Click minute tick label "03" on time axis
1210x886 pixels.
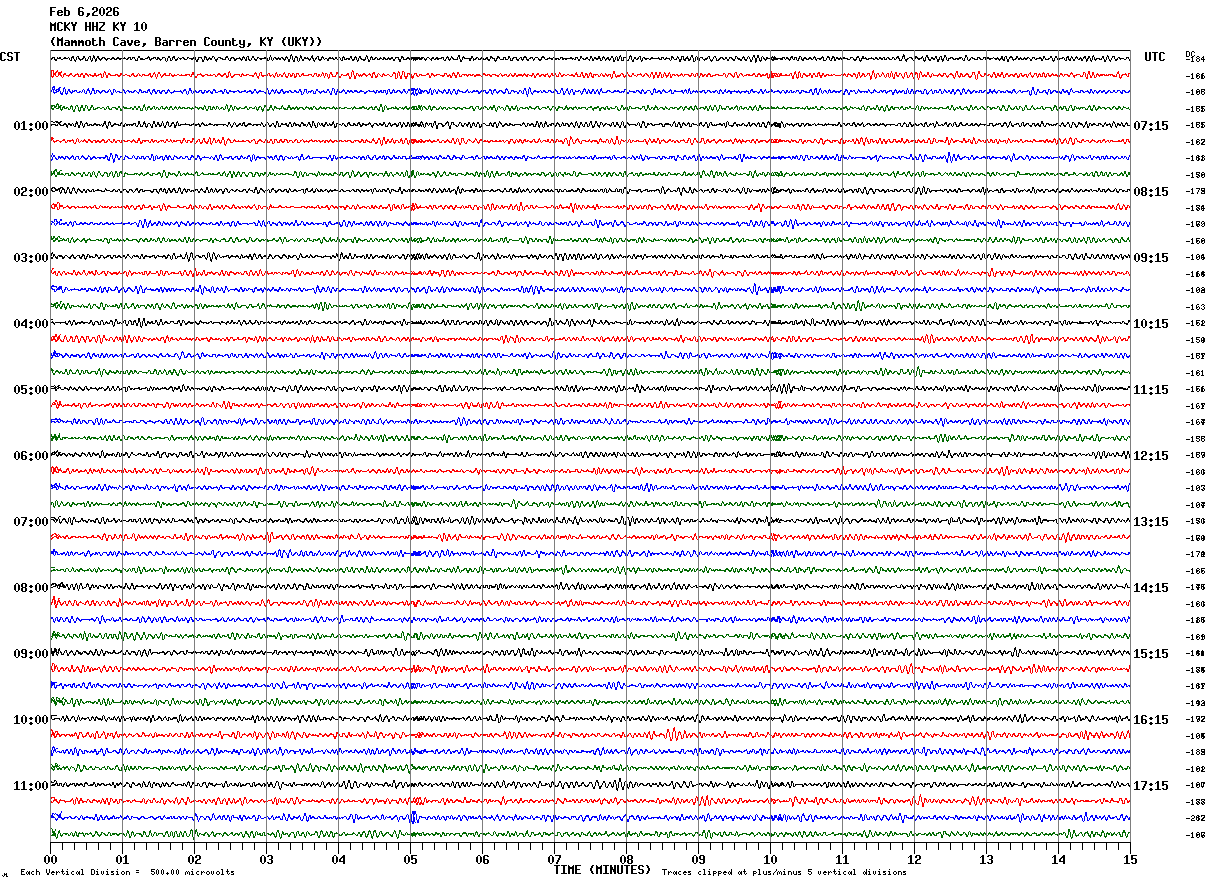click(x=267, y=859)
